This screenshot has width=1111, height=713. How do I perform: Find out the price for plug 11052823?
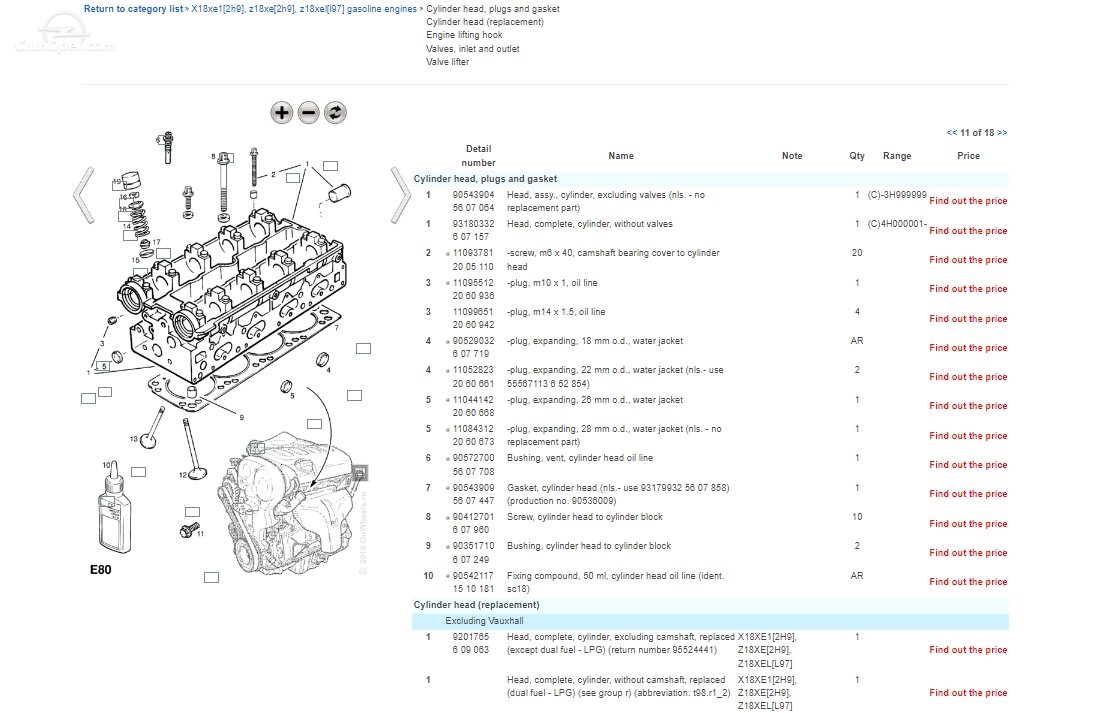coord(968,377)
